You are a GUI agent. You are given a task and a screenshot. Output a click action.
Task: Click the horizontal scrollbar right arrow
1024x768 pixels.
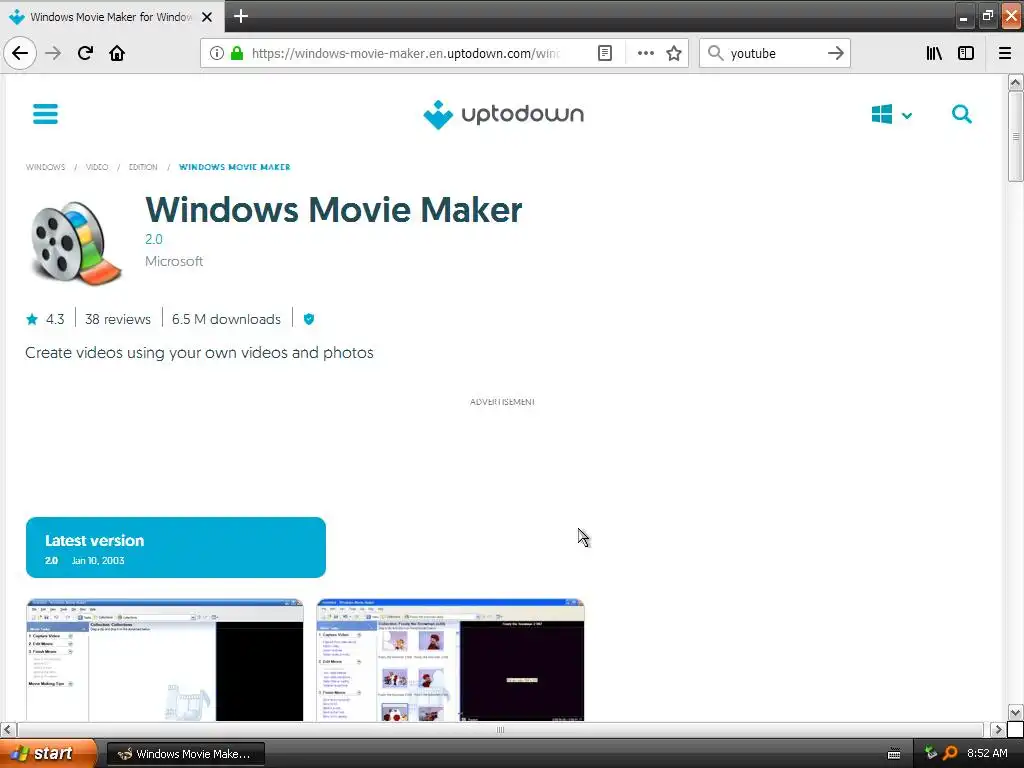click(x=997, y=729)
